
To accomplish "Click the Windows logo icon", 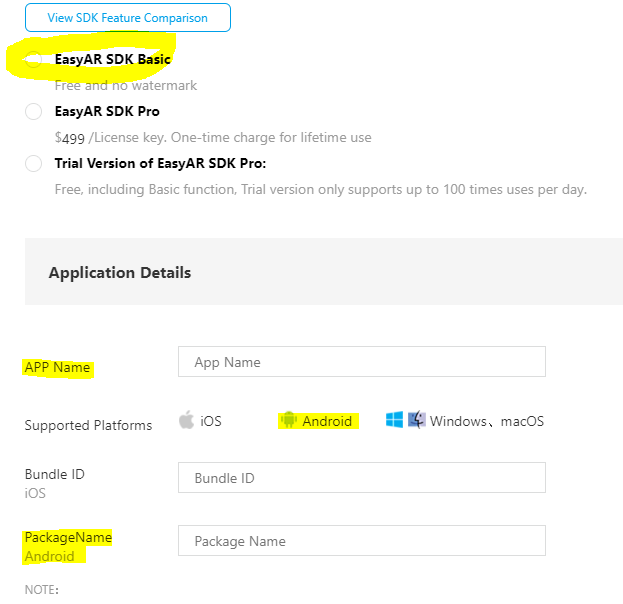I will pyautogui.click(x=395, y=420).
